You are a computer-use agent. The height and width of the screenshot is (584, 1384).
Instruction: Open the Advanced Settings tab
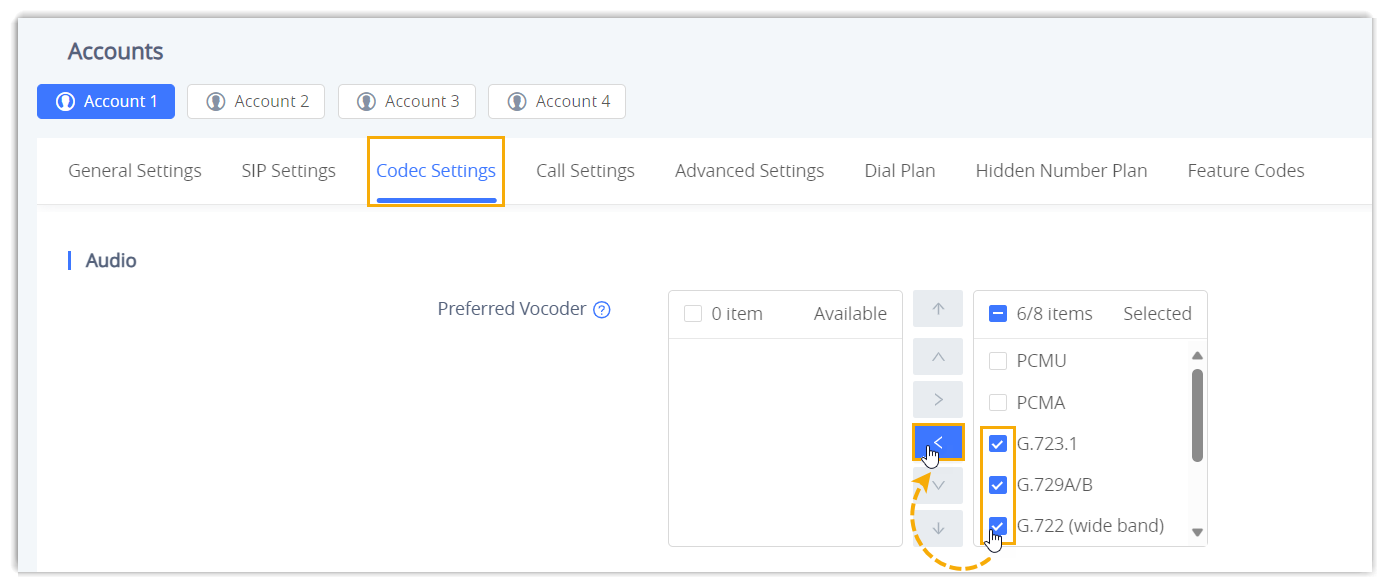click(x=749, y=171)
